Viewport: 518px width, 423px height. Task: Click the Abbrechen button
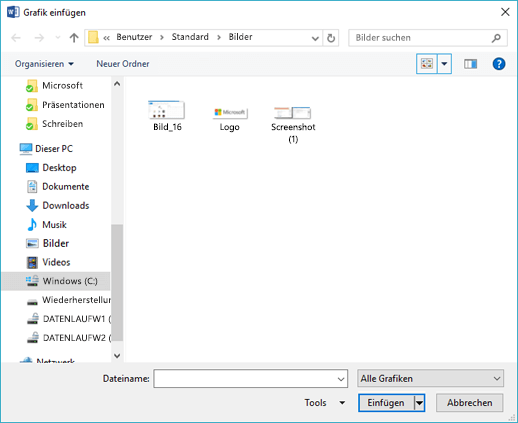coord(469,403)
